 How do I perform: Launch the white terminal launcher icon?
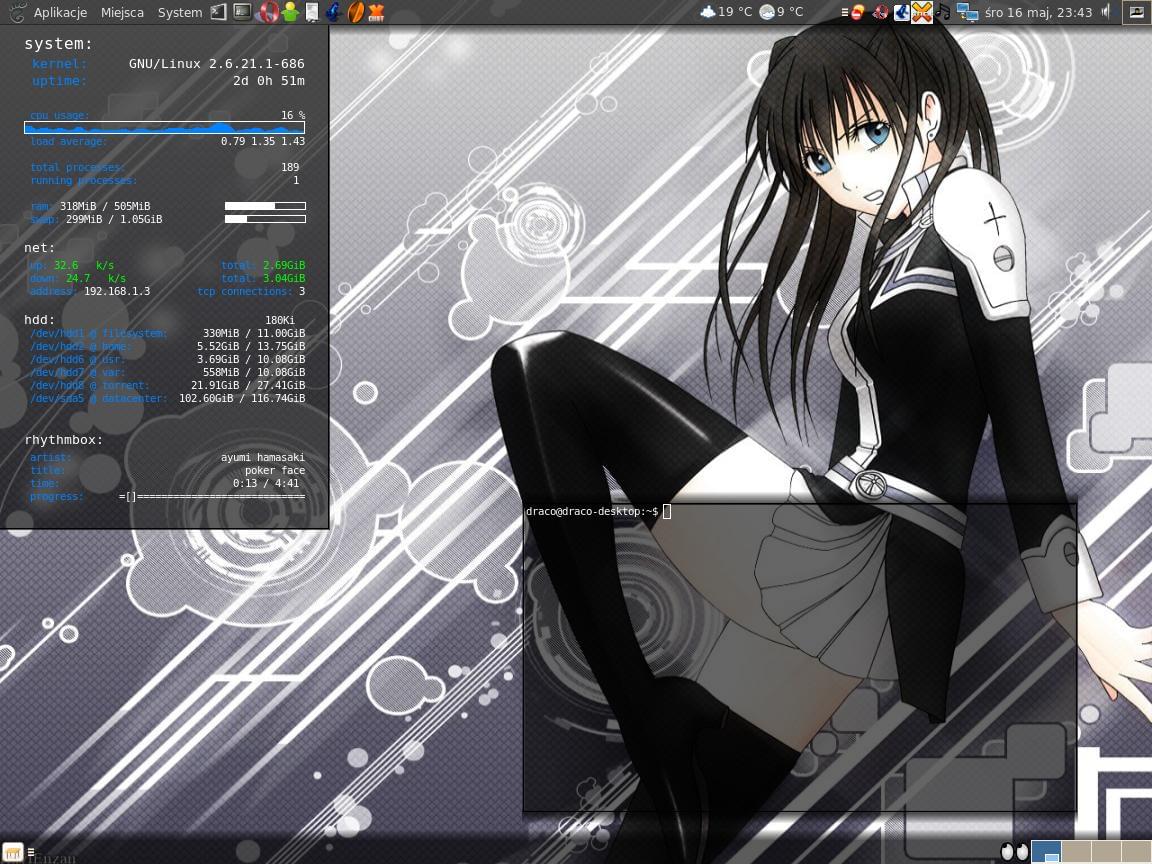pyautogui.click(x=218, y=12)
